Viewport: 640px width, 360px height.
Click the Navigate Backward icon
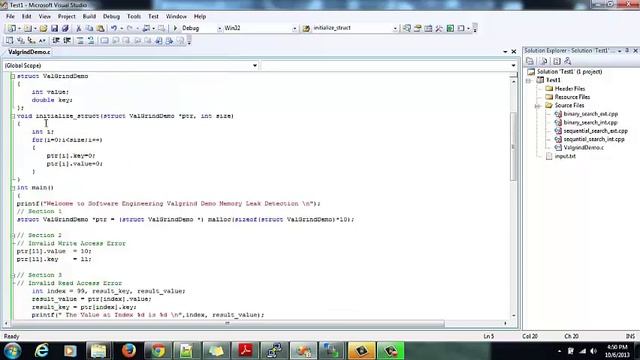(x=146, y=28)
